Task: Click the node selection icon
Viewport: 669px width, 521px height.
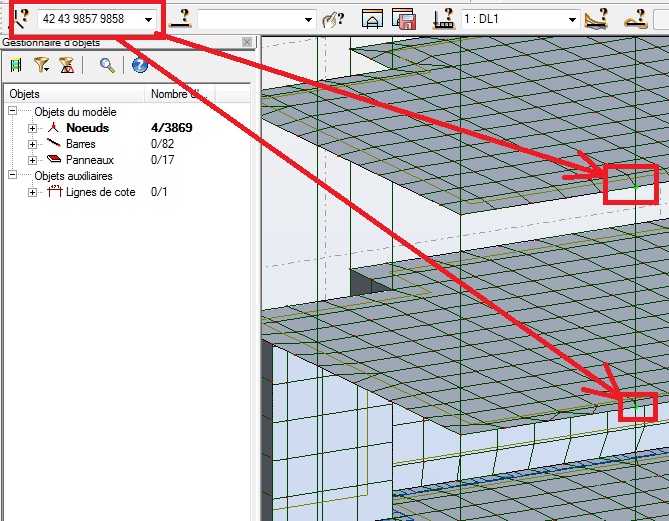Action: tap(21, 19)
